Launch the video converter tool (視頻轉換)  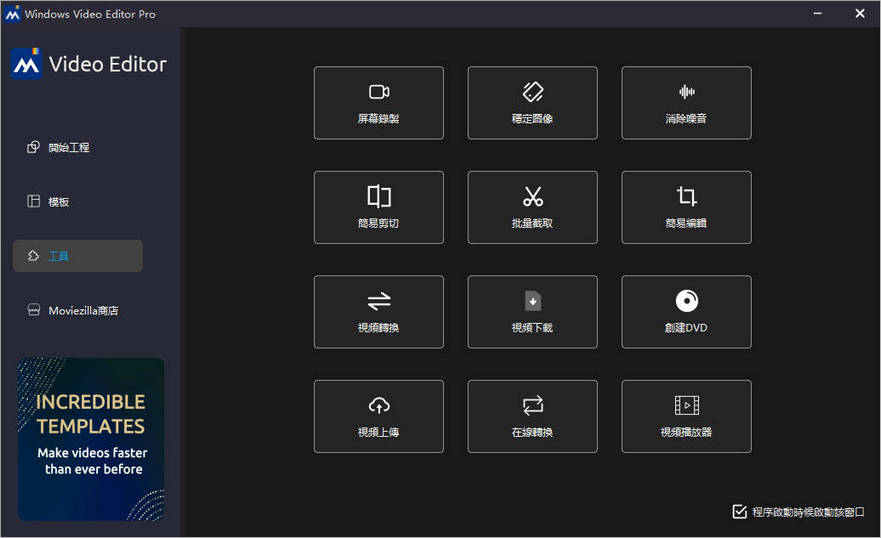click(x=379, y=312)
